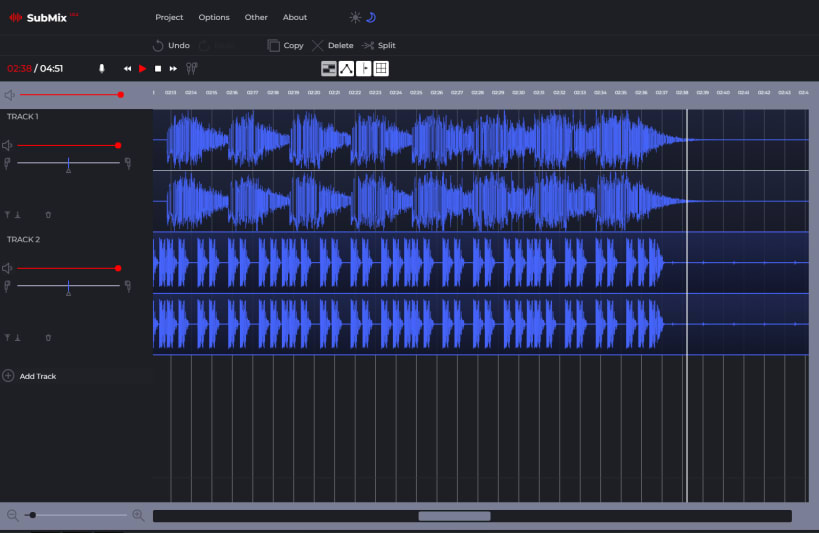Click the Track 2 volume slider
This screenshot has height=533, width=819.
(68, 268)
